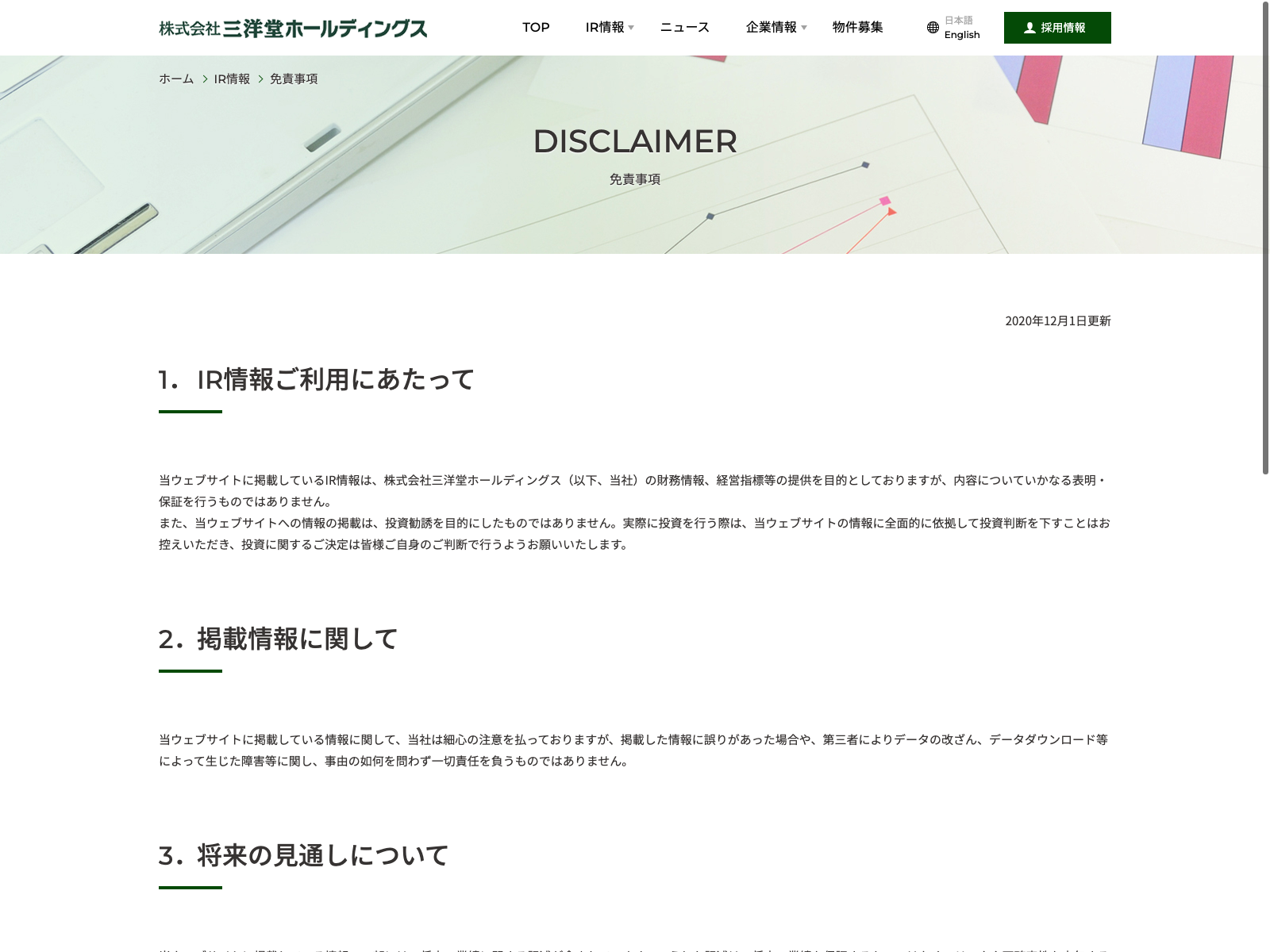This screenshot has width=1270, height=952.
Task: Click the vertical scrollbar thumb
Action: [1265, 238]
